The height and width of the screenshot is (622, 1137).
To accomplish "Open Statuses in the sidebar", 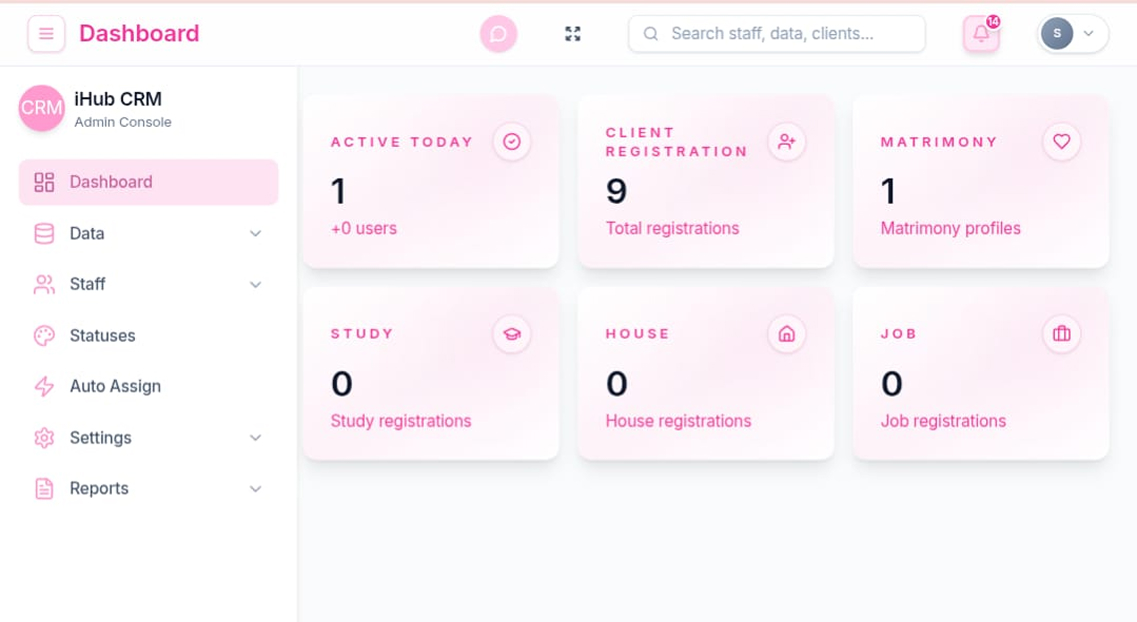I will pos(102,336).
